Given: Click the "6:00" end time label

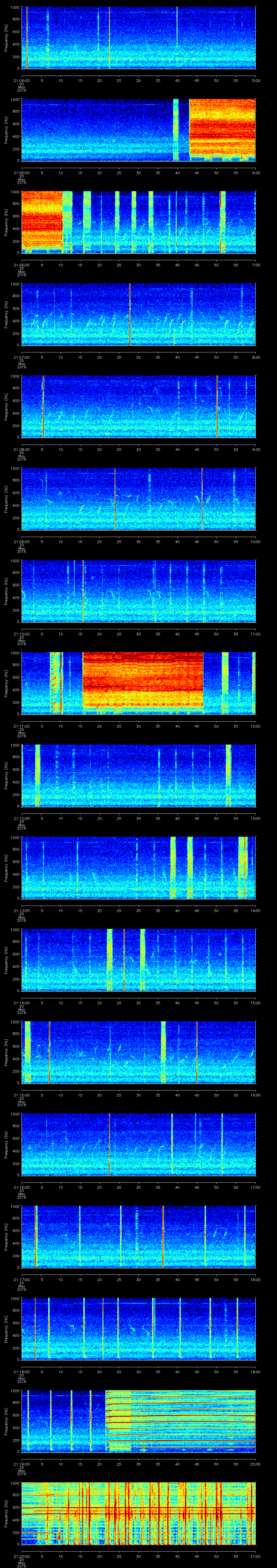Looking at the screenshot, I should click(x=256, y=173).
